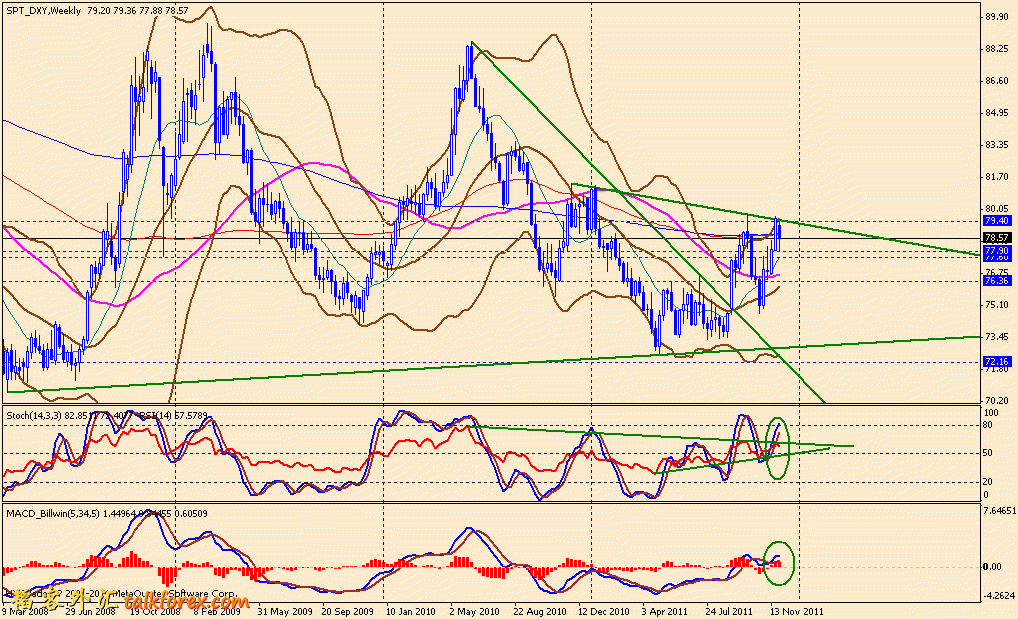This screenshot has width=1018, height=619.
Task: Pick the 83.35 price axis label
Action: coord(997,144)
